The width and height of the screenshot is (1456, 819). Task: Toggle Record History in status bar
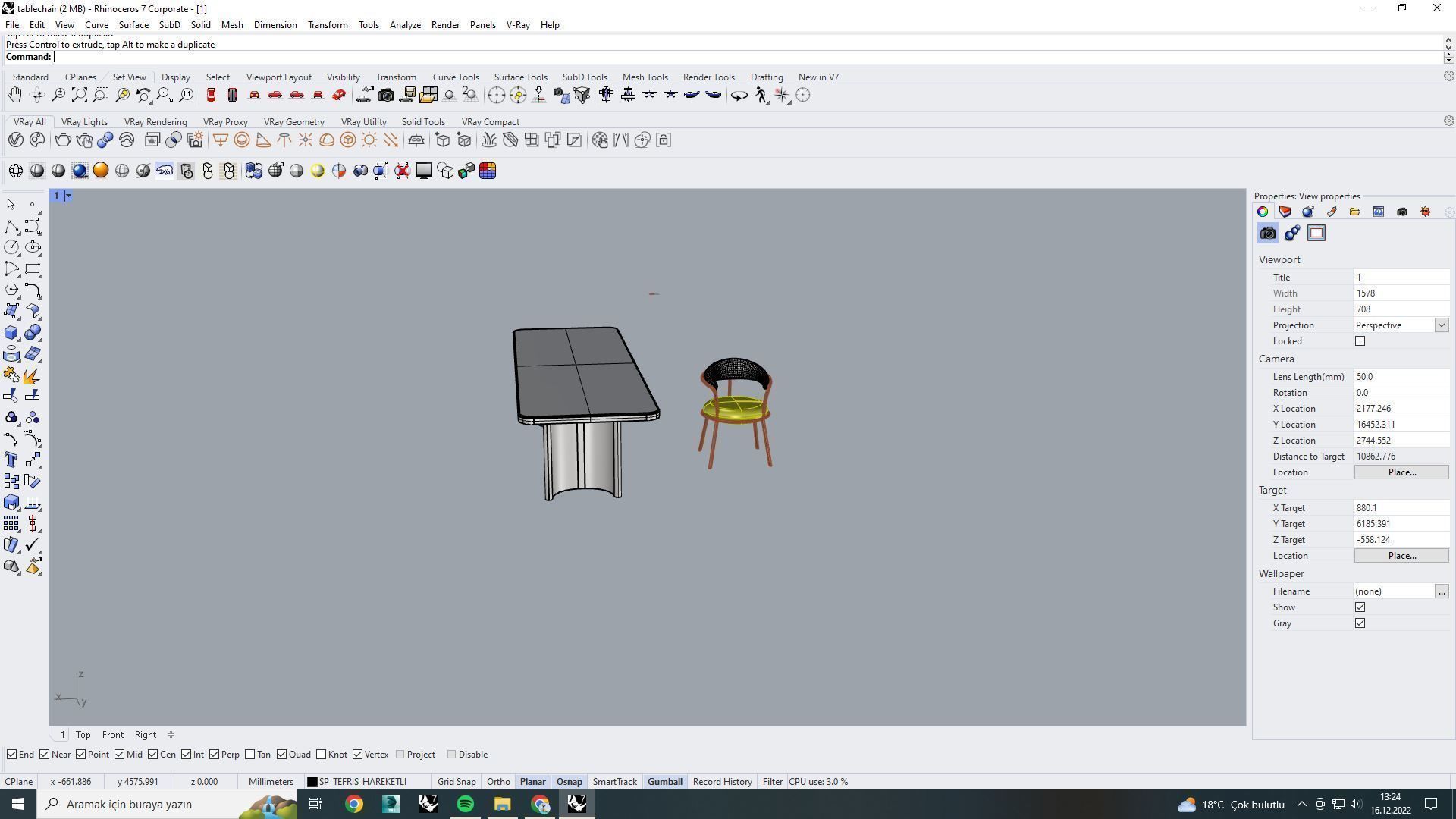tap(722, 782)
